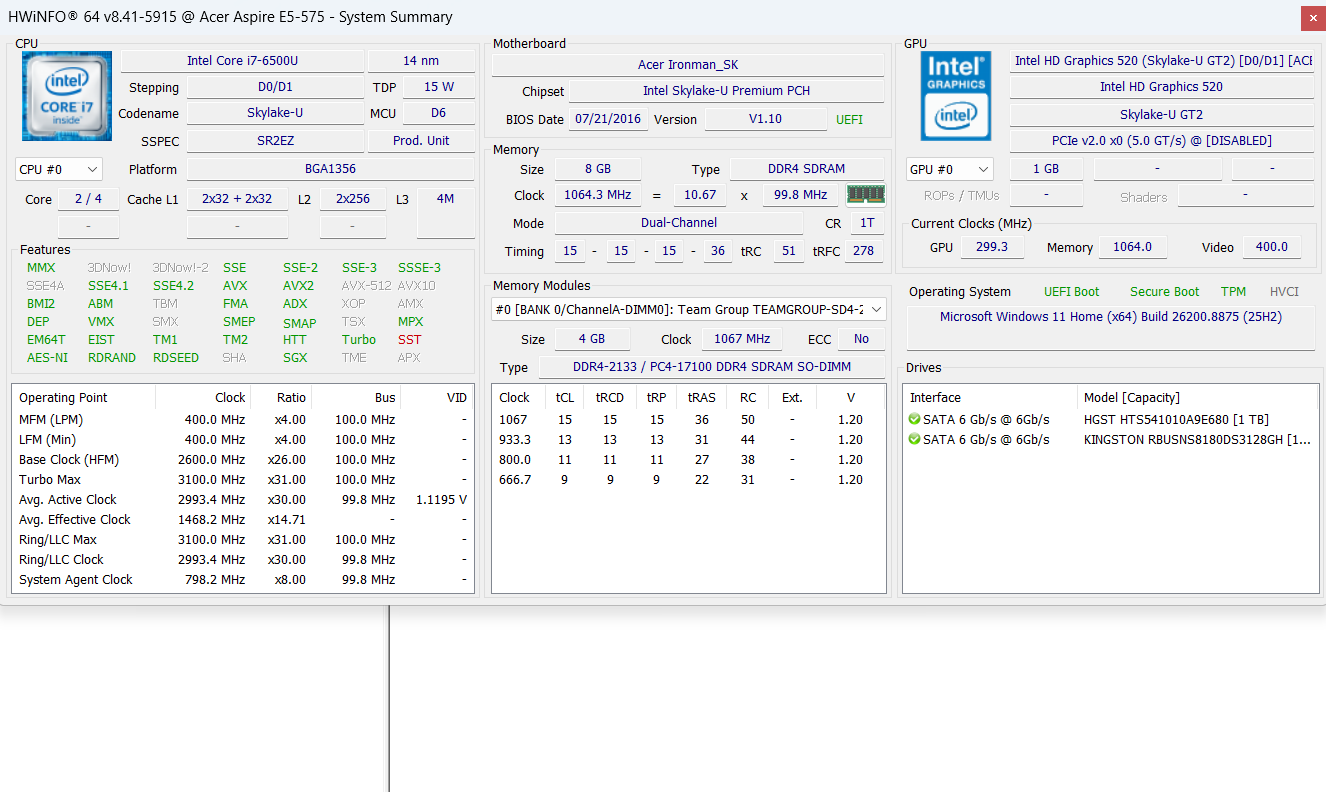Click the Acer Ironman_SK motherboard field
The height and width of the screenshot is (792, 1326).
688,64
